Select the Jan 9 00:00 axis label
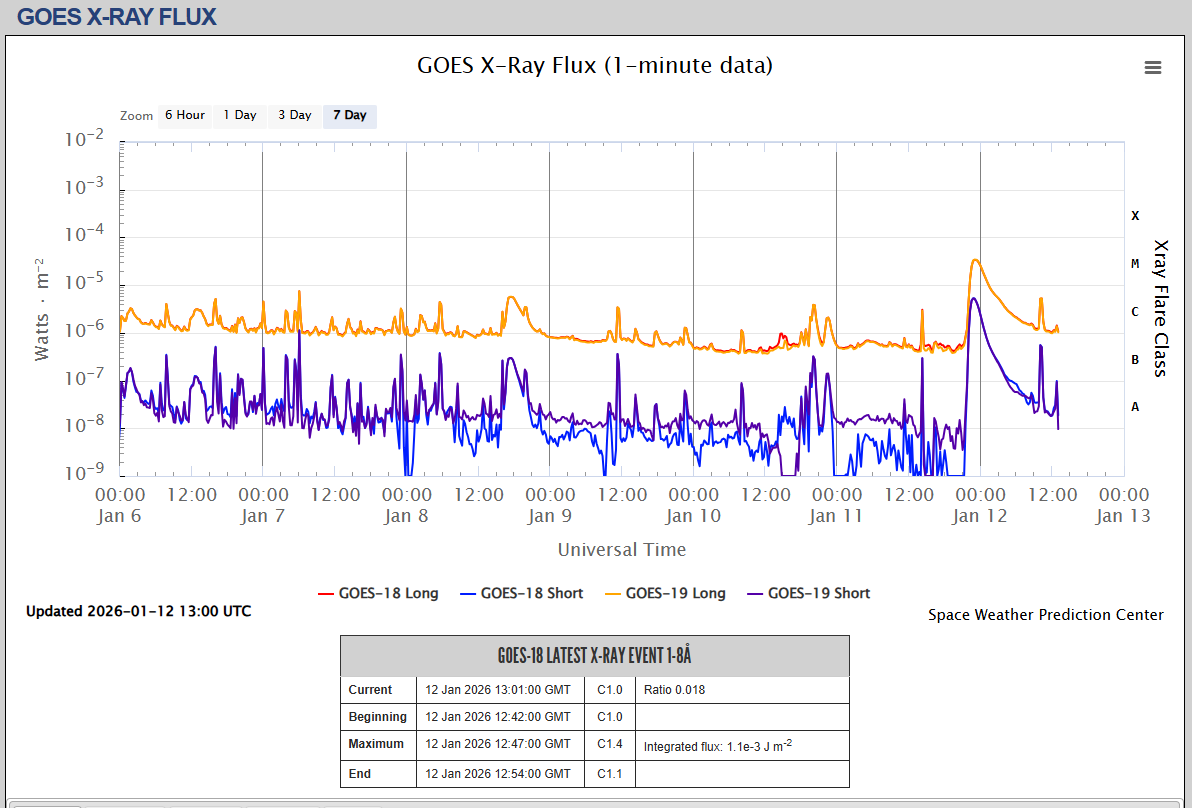Screen dimensions: 1192x808 tap(549, 495)
